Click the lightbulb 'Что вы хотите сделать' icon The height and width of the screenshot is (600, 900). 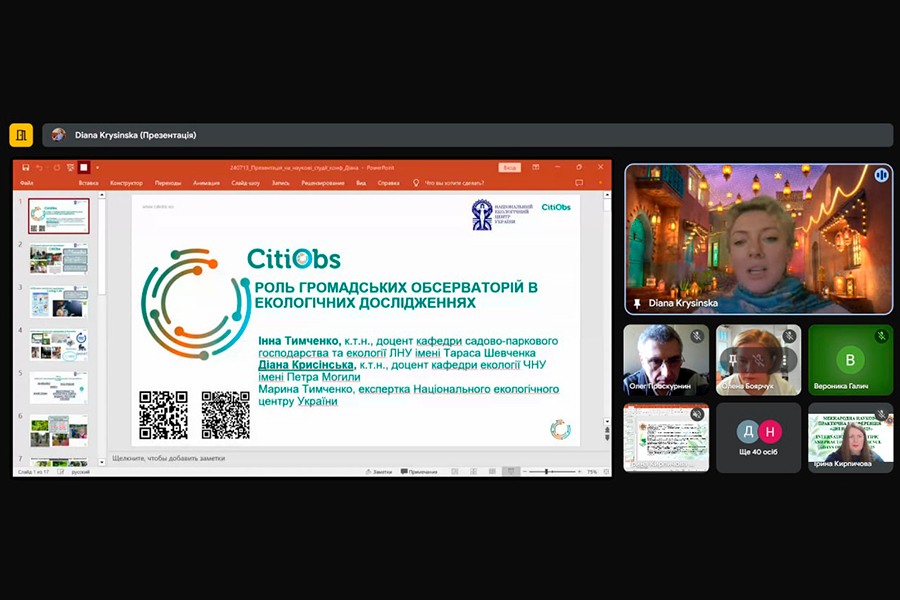(x=416, y=183)
